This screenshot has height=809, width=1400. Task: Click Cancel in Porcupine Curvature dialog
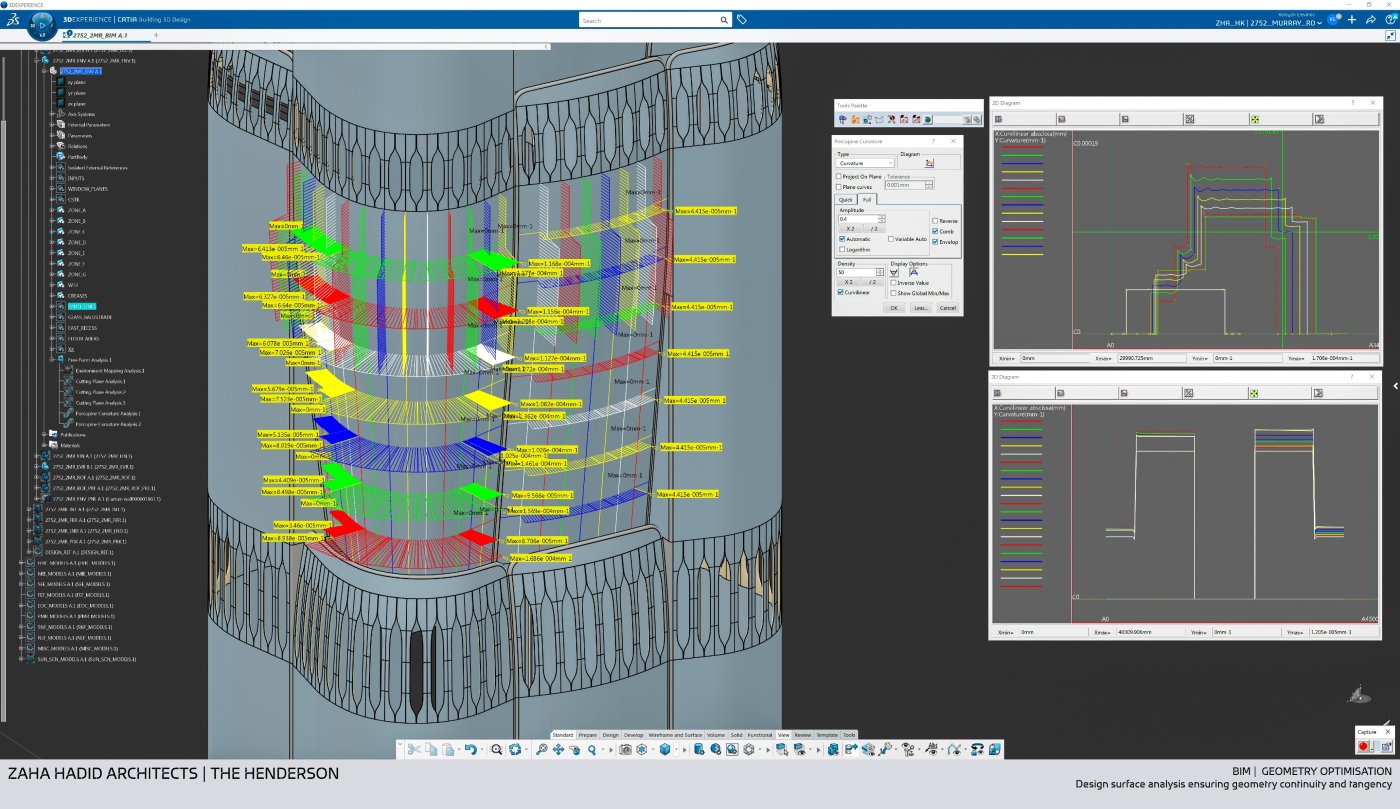947,308
